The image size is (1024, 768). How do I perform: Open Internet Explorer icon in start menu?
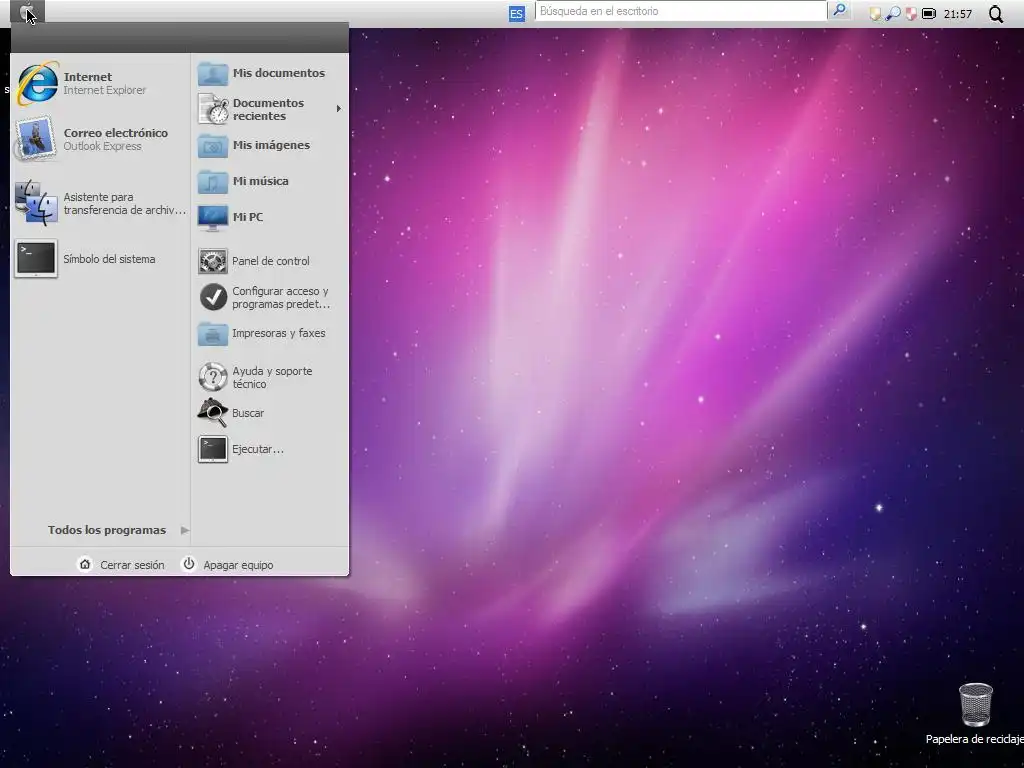click(37, 84)
